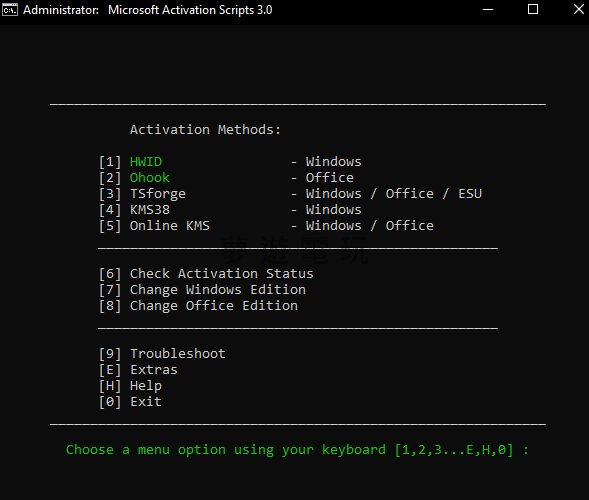This screenshot has width=589, height=500.
Task: Click the [6] option number
Action: pos(110,274)
